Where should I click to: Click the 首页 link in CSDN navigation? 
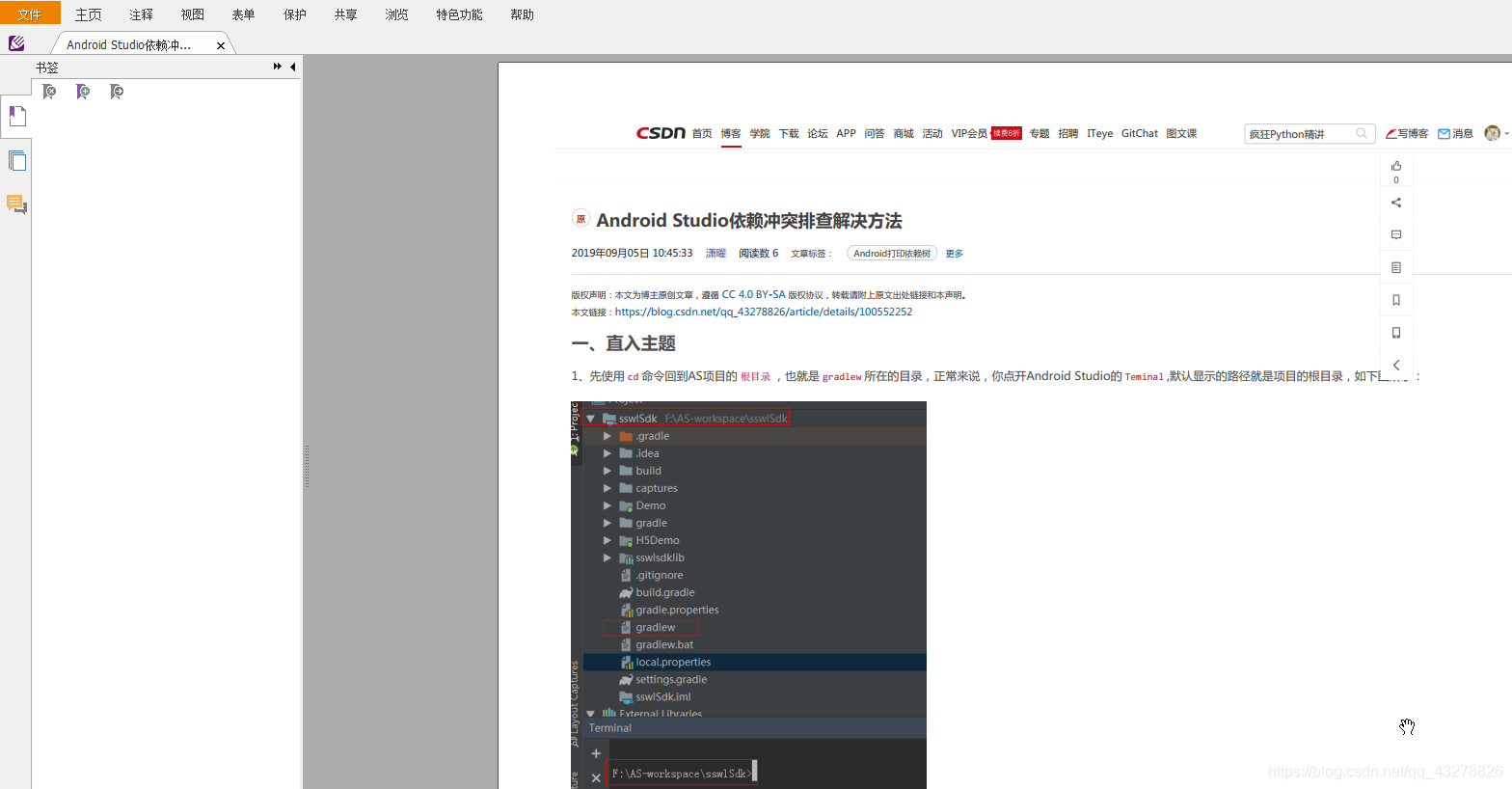point(702,134)
